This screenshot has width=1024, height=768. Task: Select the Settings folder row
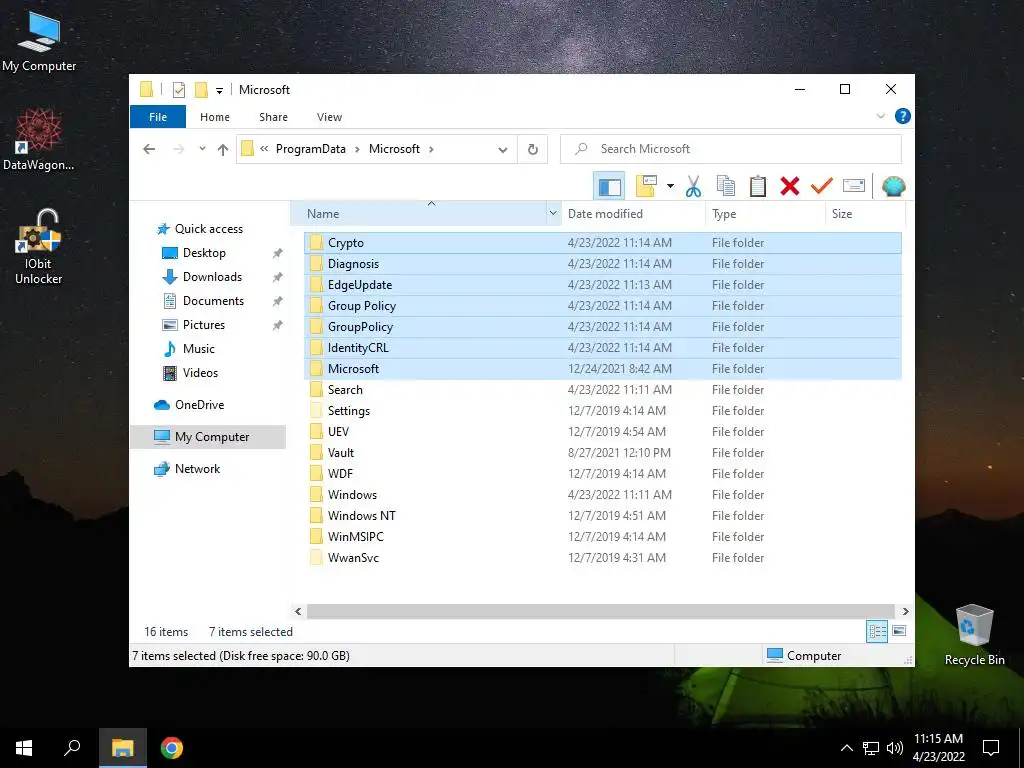(603, 411)
